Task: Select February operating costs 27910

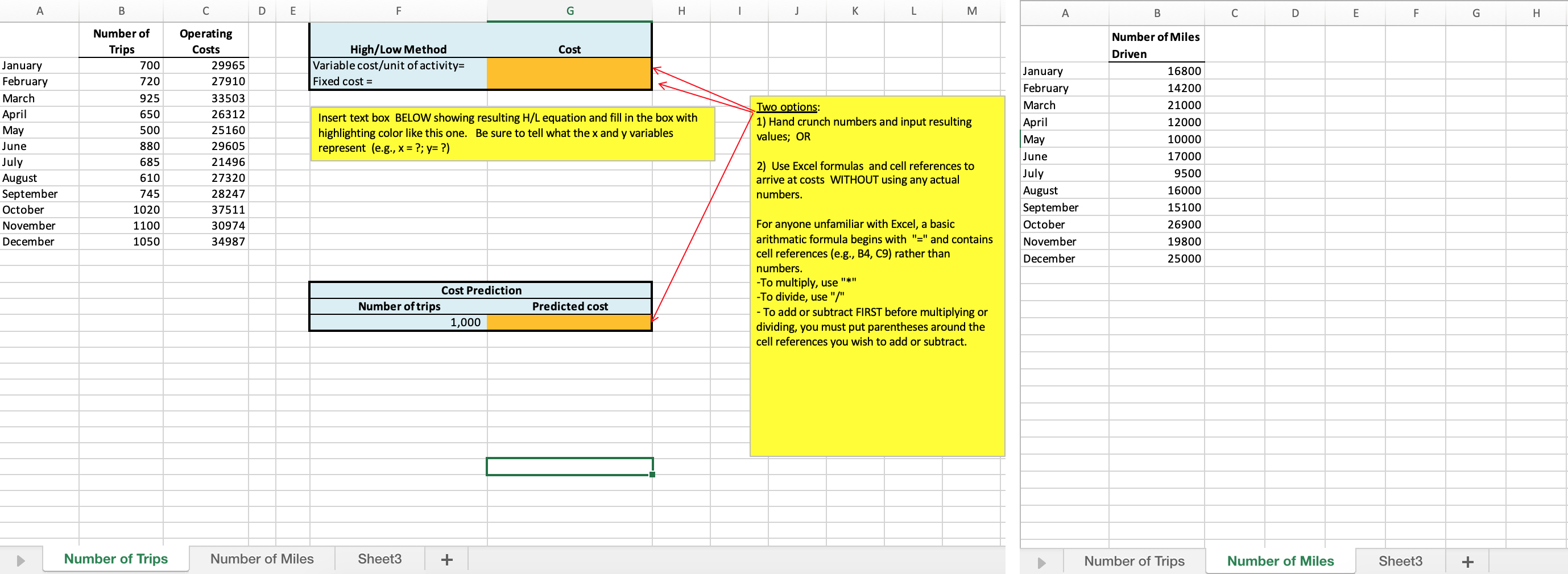Action: 206,81
